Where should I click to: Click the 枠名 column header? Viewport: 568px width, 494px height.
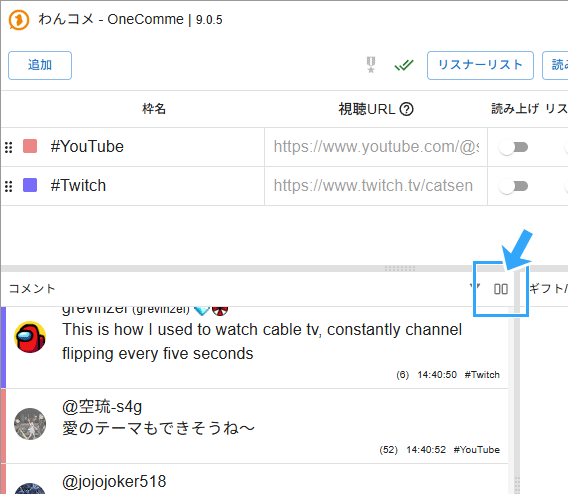(154, 109)
